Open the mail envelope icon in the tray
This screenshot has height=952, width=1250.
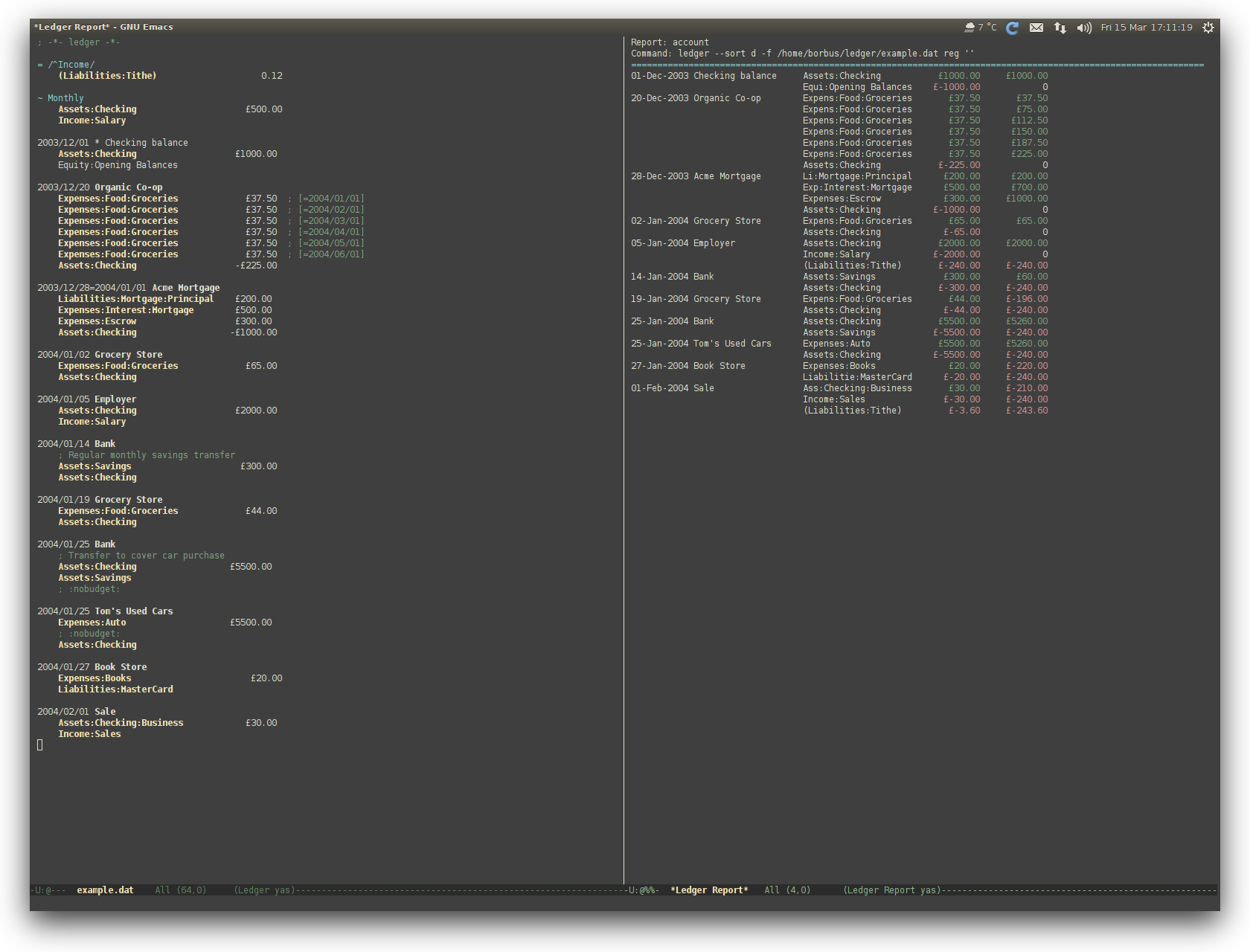click(1036, 27)
